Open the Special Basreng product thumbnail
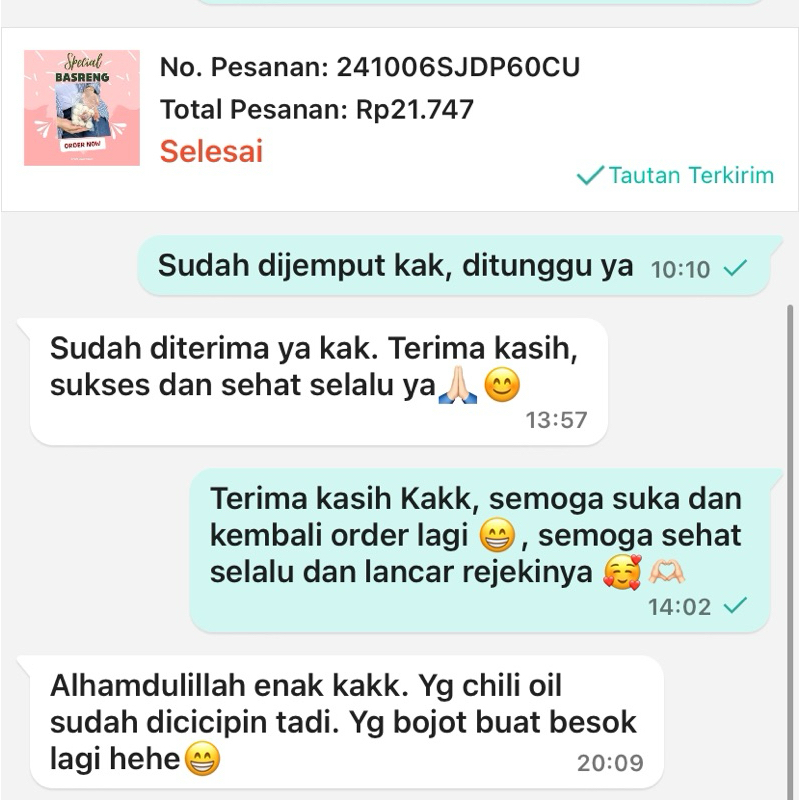The height and width of the screenshot is (800, 800). (82, 108)
